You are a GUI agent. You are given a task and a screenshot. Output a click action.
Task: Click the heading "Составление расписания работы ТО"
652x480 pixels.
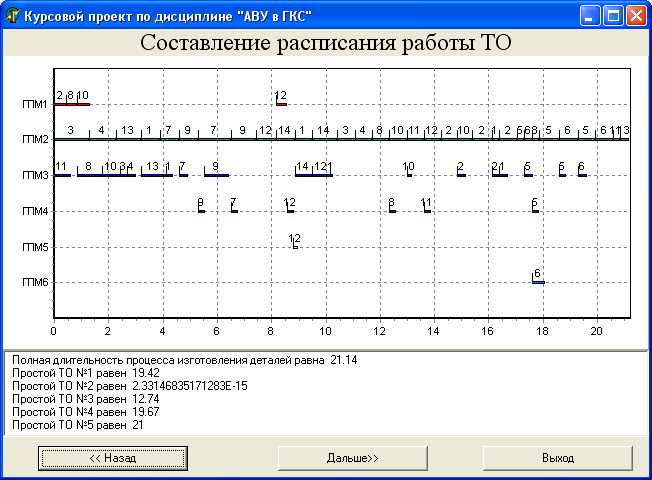325,42
